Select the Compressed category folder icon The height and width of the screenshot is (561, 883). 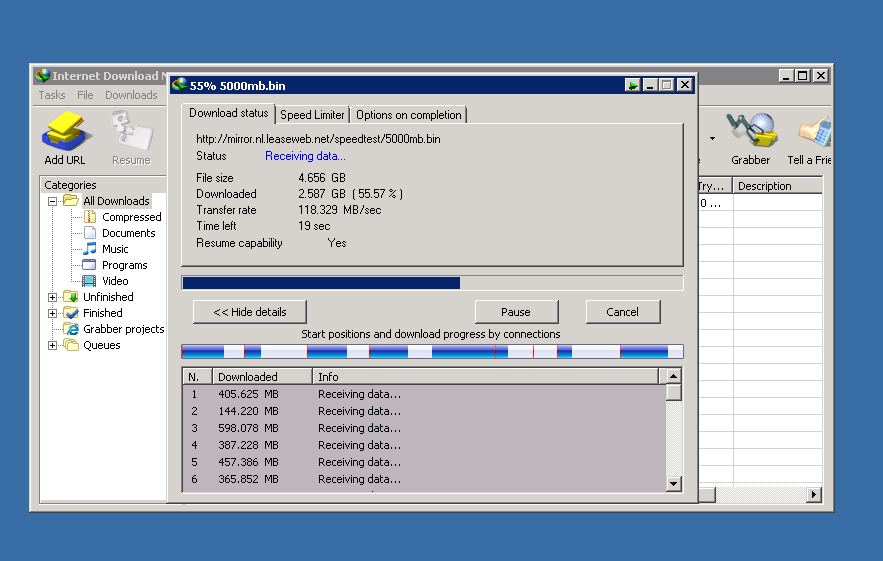pos(90,217)
